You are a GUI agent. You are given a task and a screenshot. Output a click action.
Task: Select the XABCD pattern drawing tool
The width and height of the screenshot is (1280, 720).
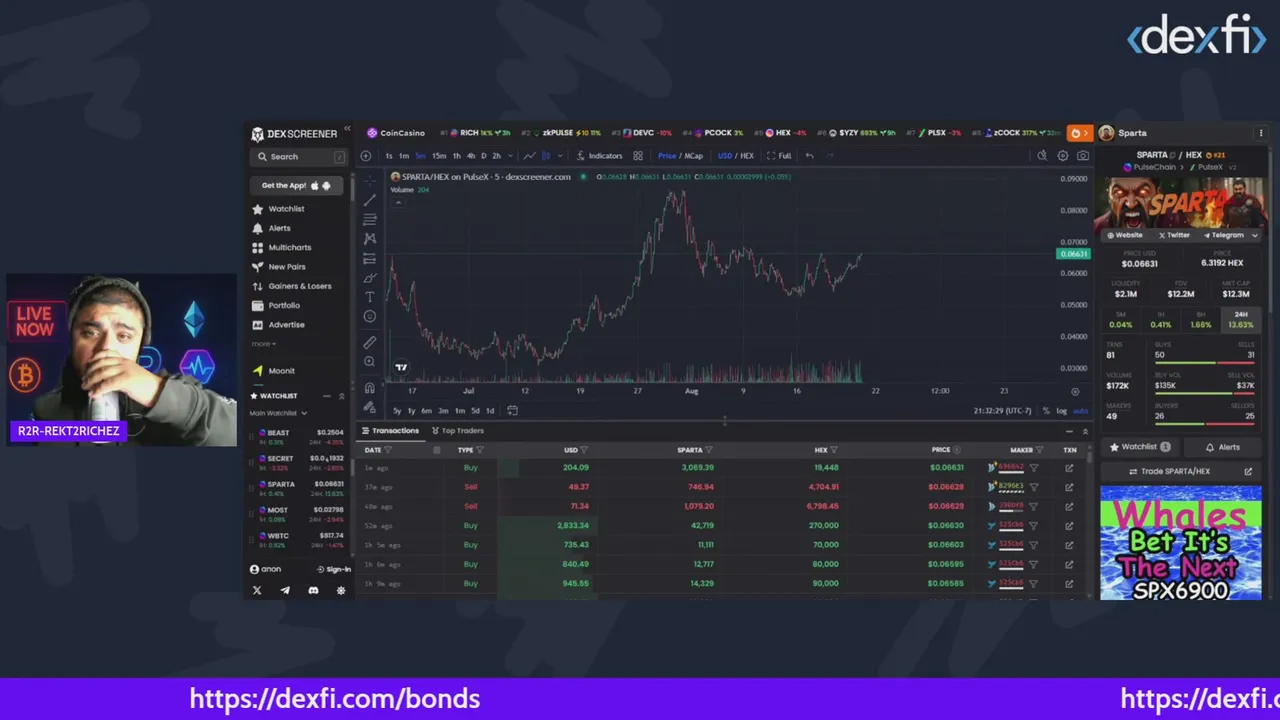coord(369,238)
